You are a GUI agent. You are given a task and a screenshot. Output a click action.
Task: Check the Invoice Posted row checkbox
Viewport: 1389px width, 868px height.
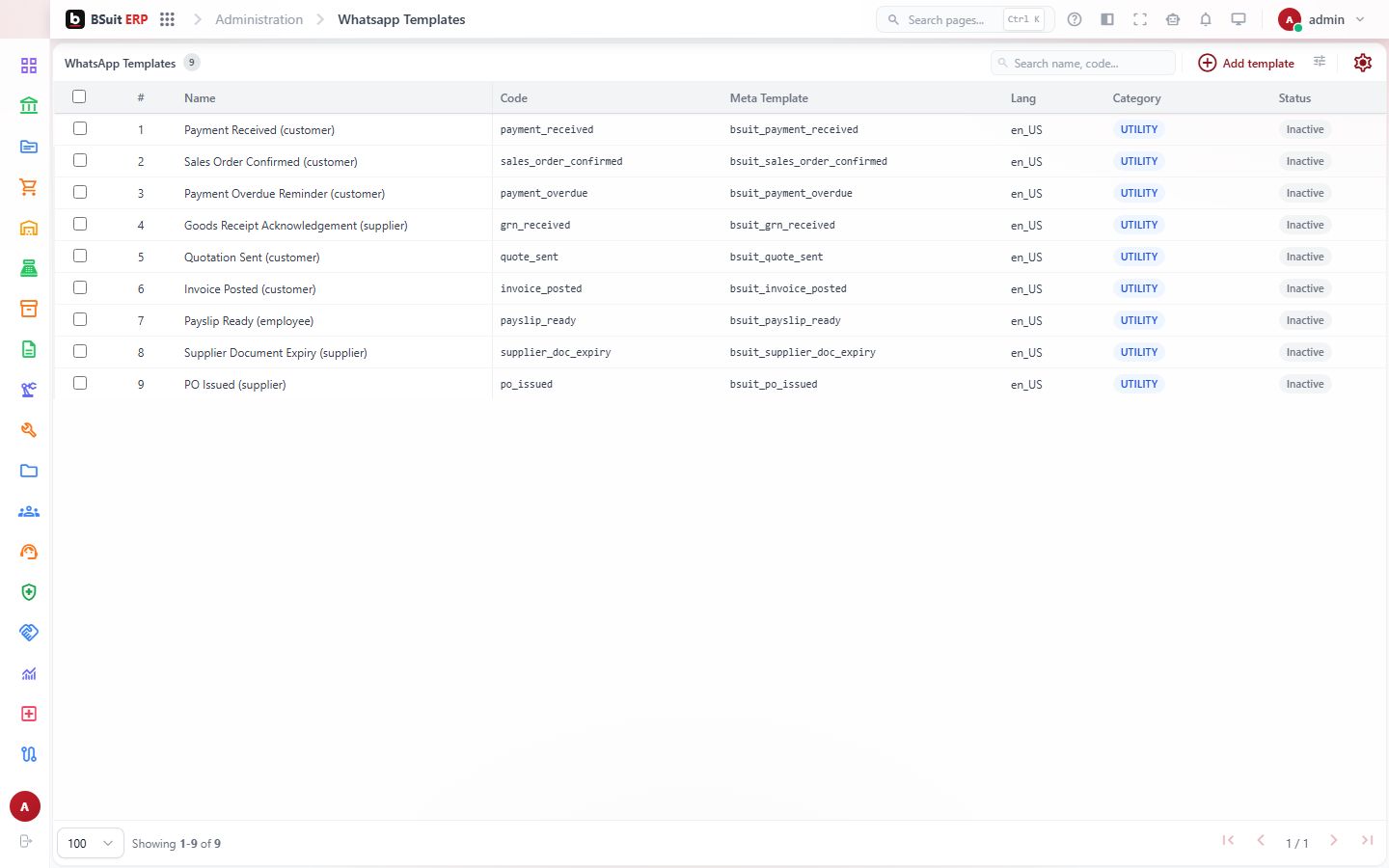tap(80, 287)
